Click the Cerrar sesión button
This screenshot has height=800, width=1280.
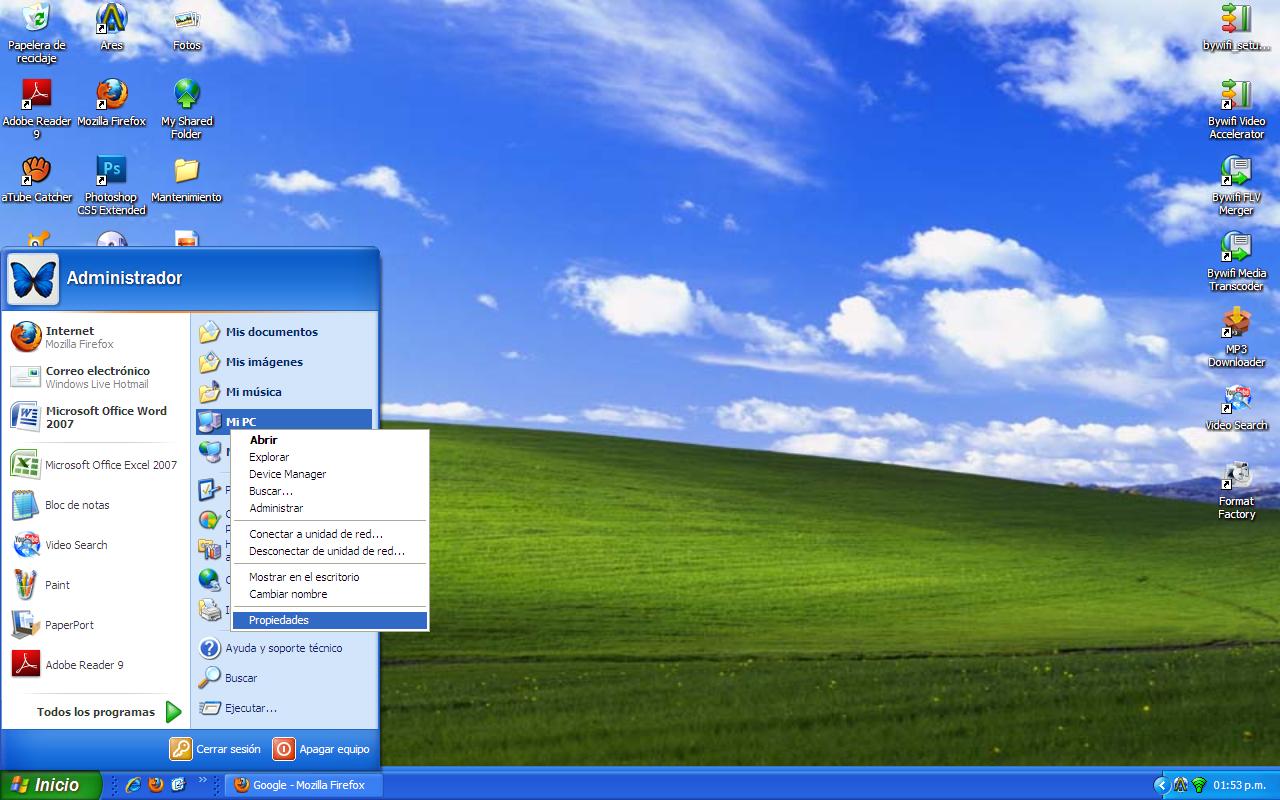point(215,749)
